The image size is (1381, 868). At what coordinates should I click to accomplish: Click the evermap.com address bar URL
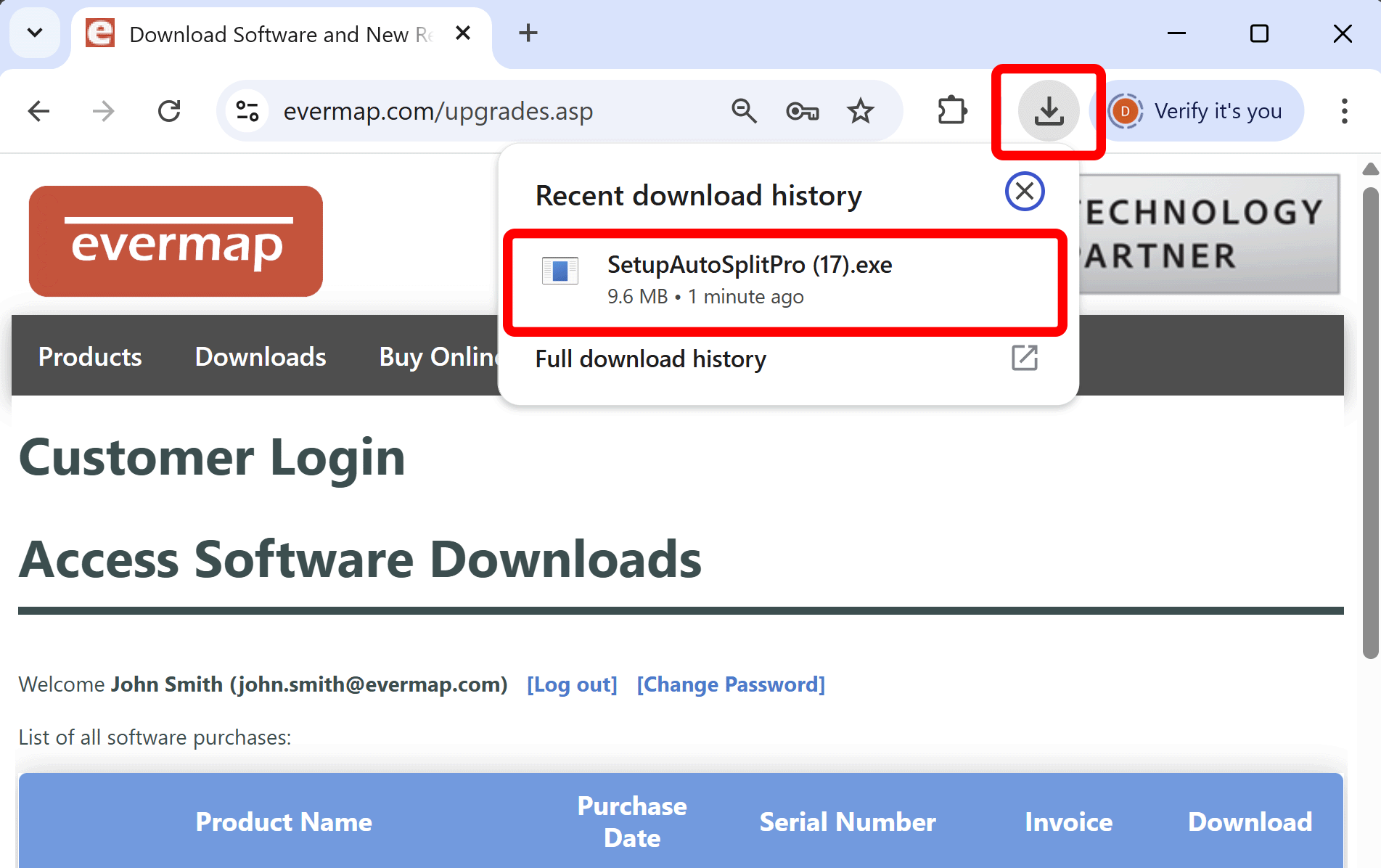(x=438, y=112)
